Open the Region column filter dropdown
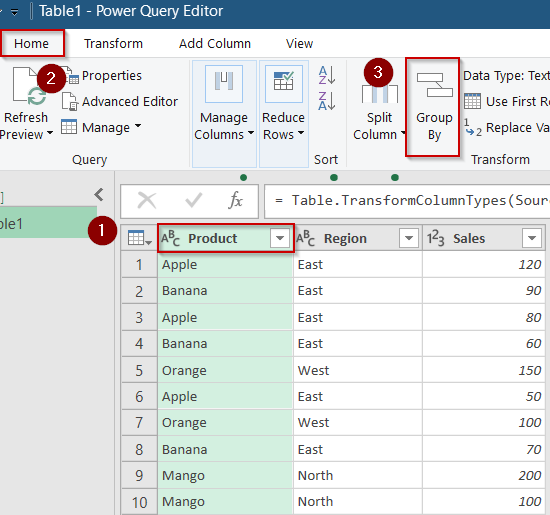The image size is (550, 515). pyautogui.click(x=409, y=239)
